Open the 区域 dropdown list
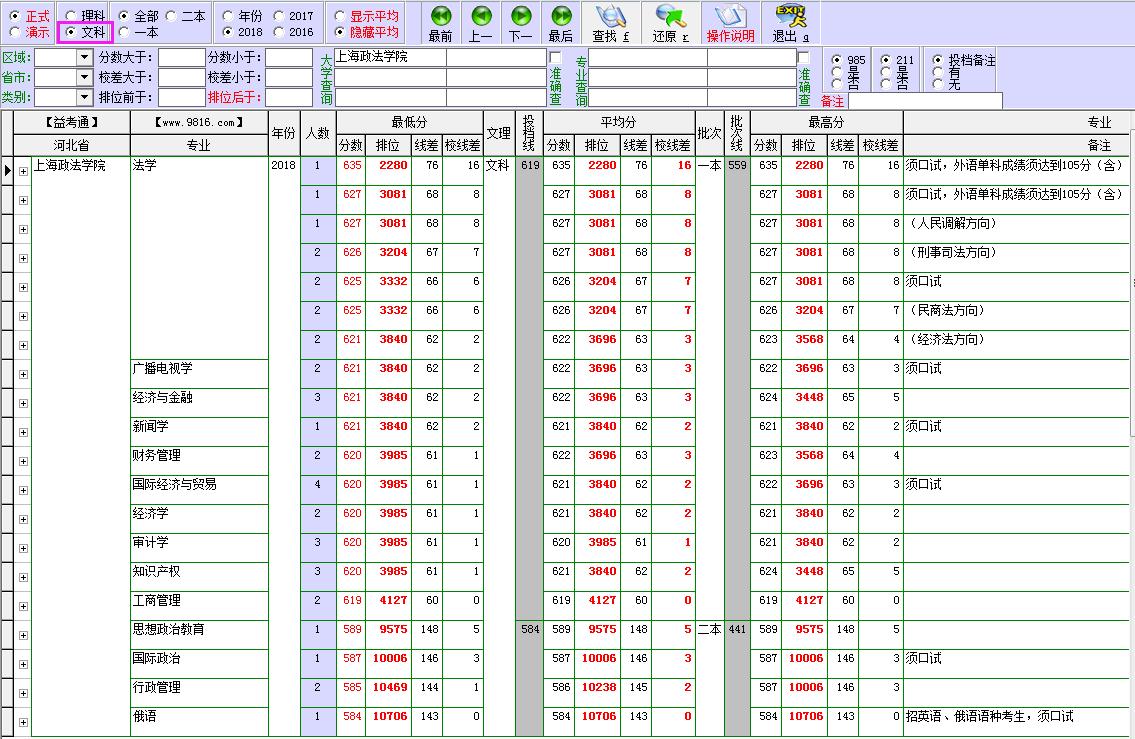Screen dimensions: 1135x739 [85, 57]
